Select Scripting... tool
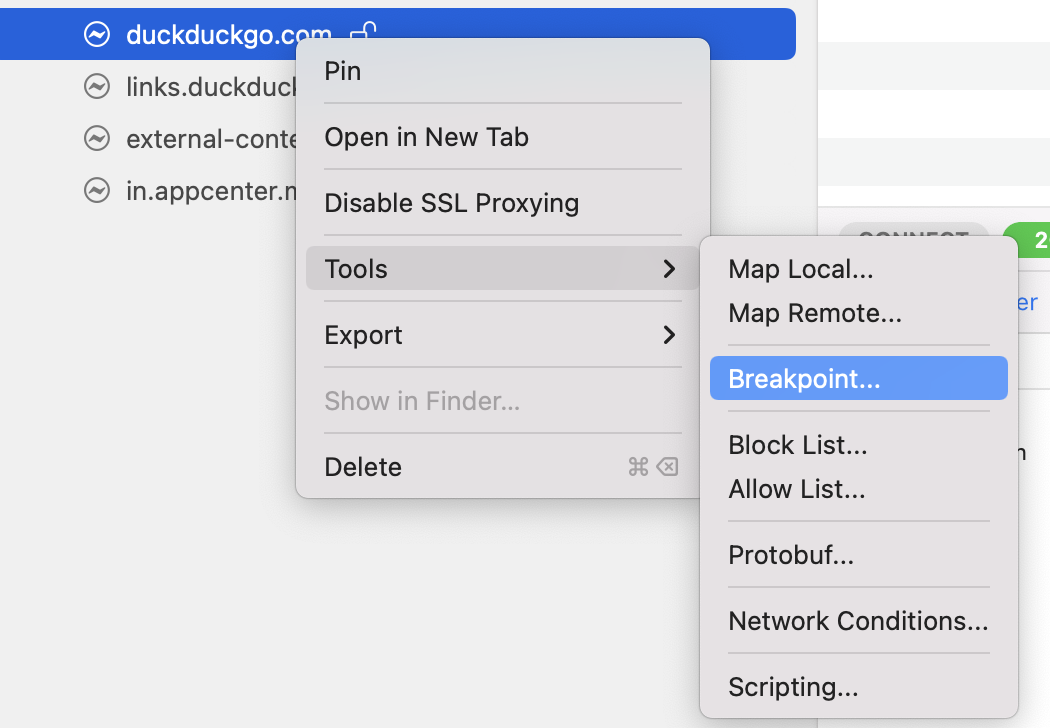The width and height of the screenshot is (1050, 728). pos(858,686)
